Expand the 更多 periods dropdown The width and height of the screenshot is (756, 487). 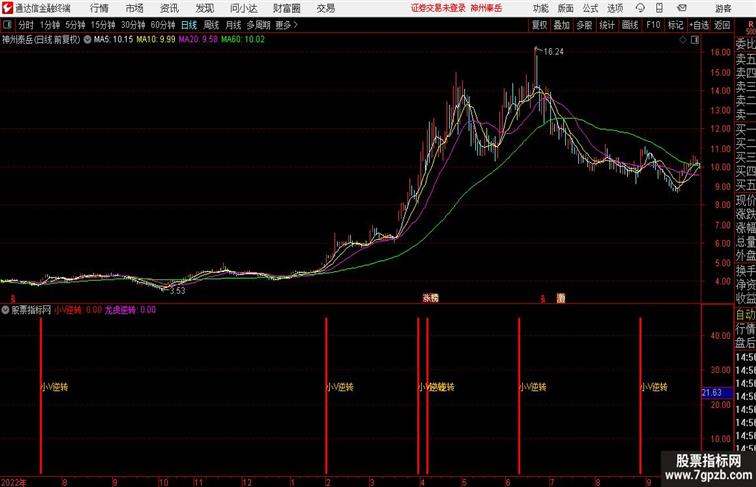(286, 25)
